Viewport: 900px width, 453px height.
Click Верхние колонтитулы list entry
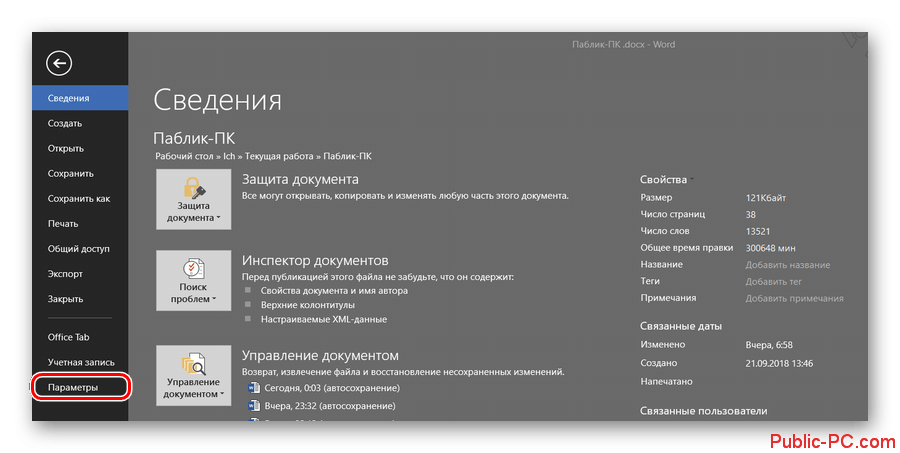click(x=308, y=305)
